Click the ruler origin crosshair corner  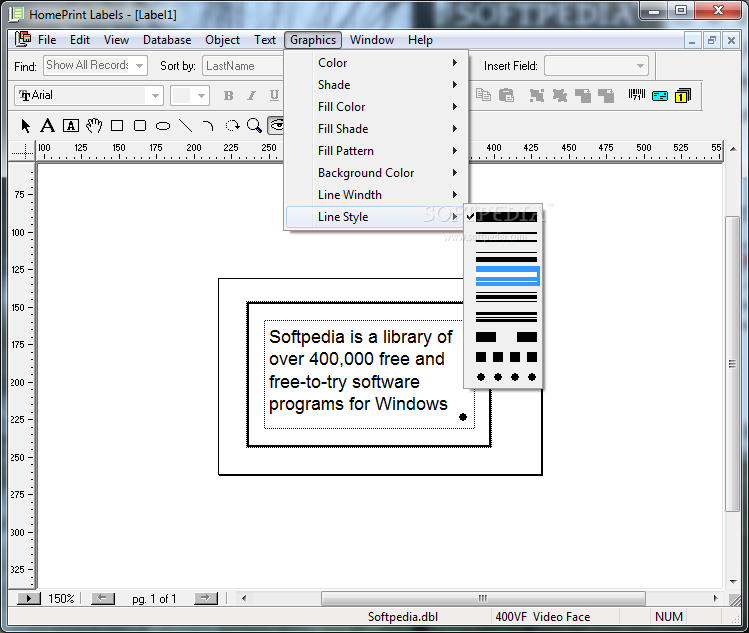click(22, 151)
